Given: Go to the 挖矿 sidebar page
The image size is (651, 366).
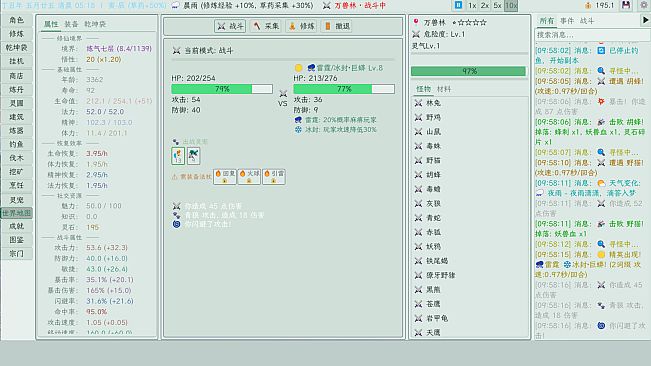Looking at the screenshot, I should click(17, 171).
